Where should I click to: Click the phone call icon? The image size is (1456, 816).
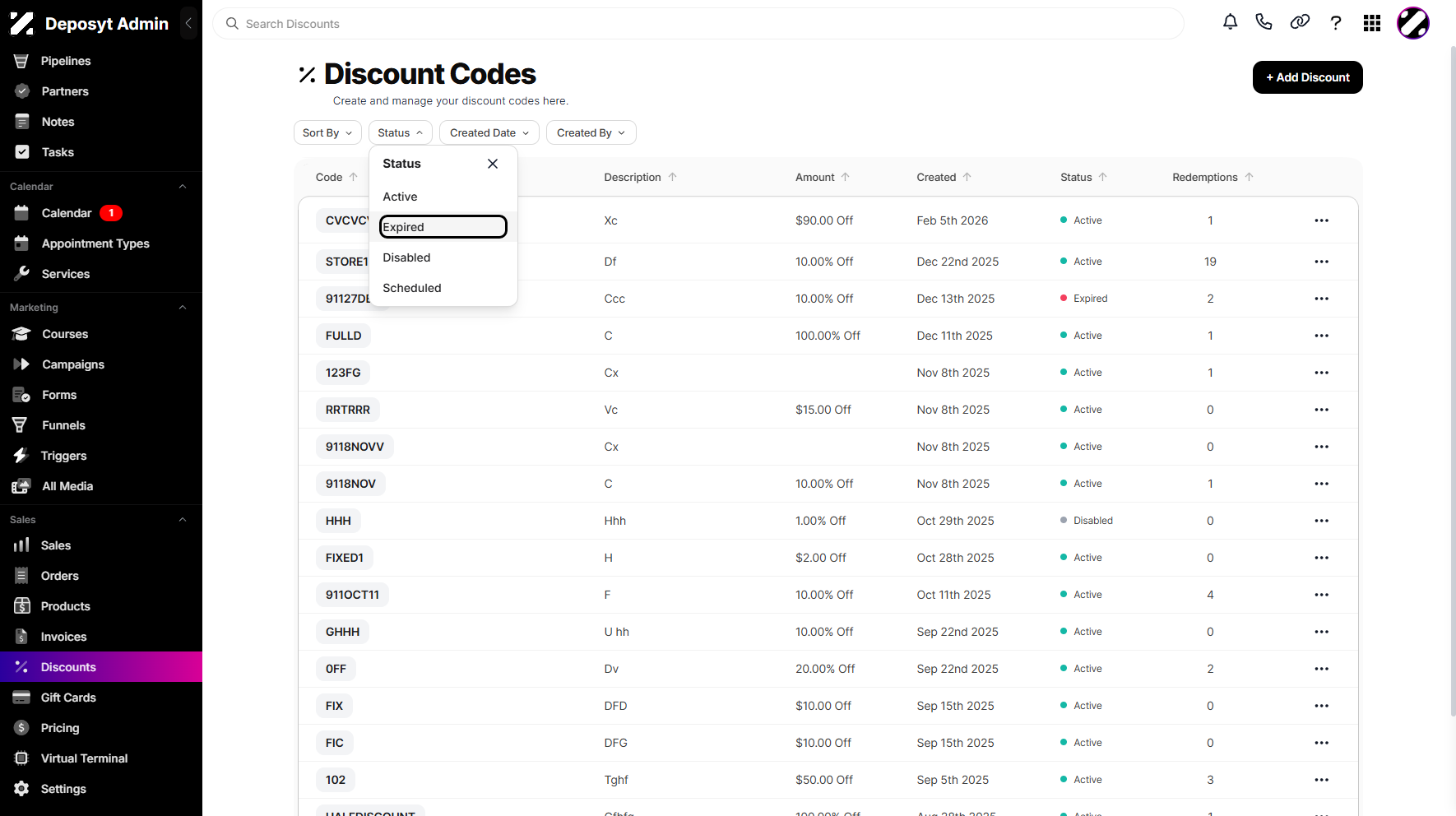pos(1264,23)
